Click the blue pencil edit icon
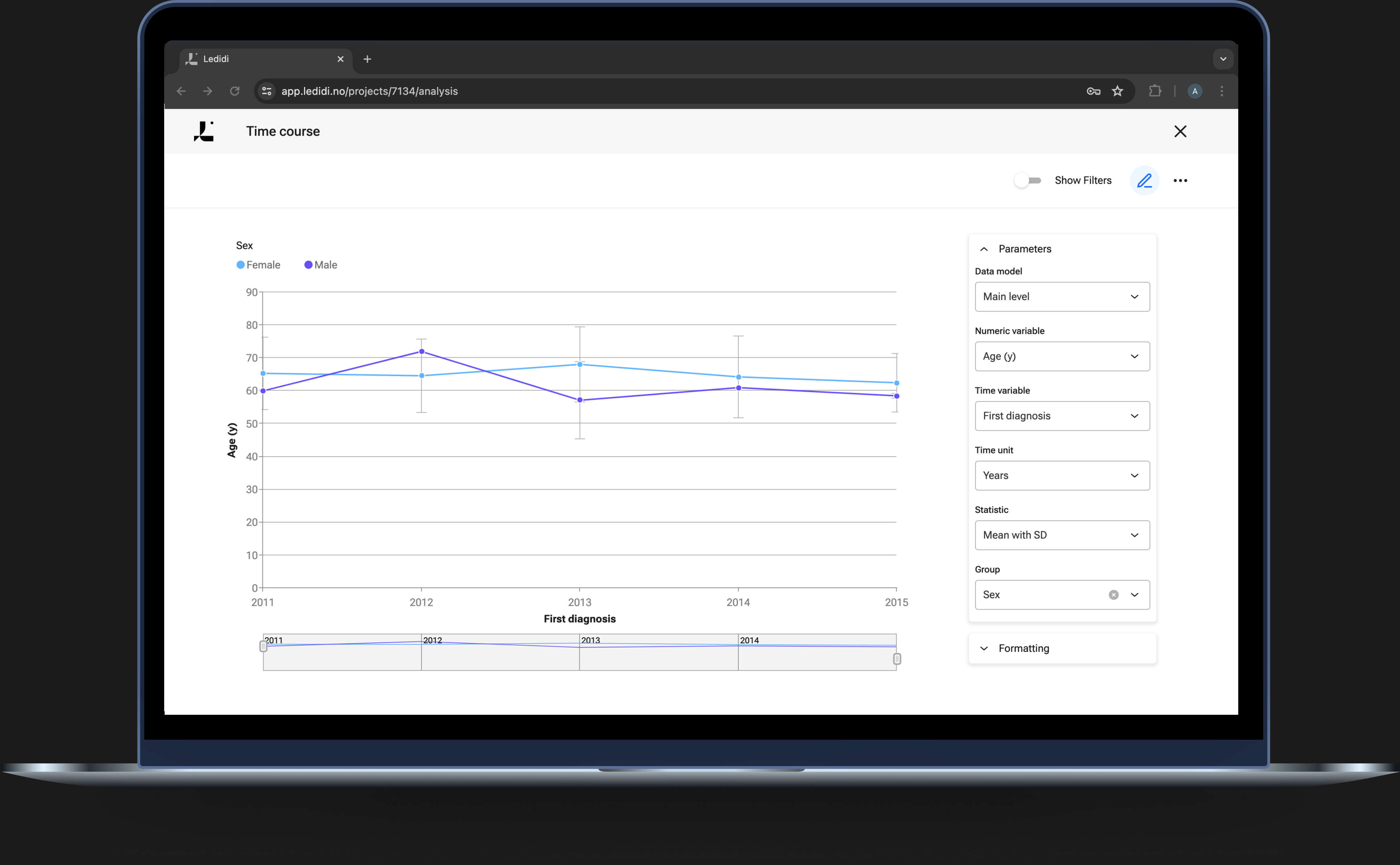1400x865 pixels. coord(1144,181)
